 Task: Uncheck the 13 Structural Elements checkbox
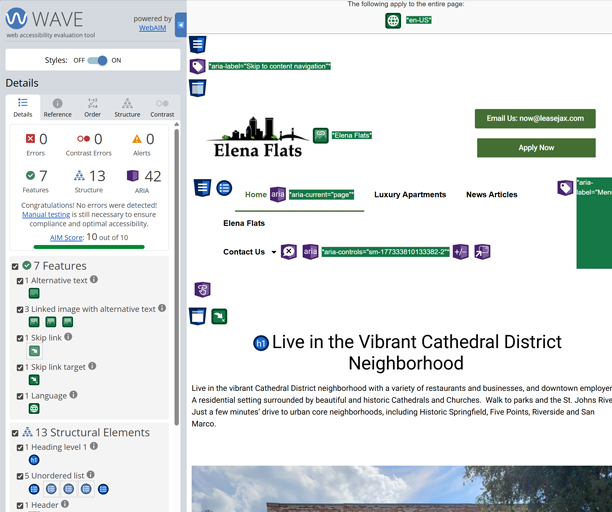(x=15, y=433)
